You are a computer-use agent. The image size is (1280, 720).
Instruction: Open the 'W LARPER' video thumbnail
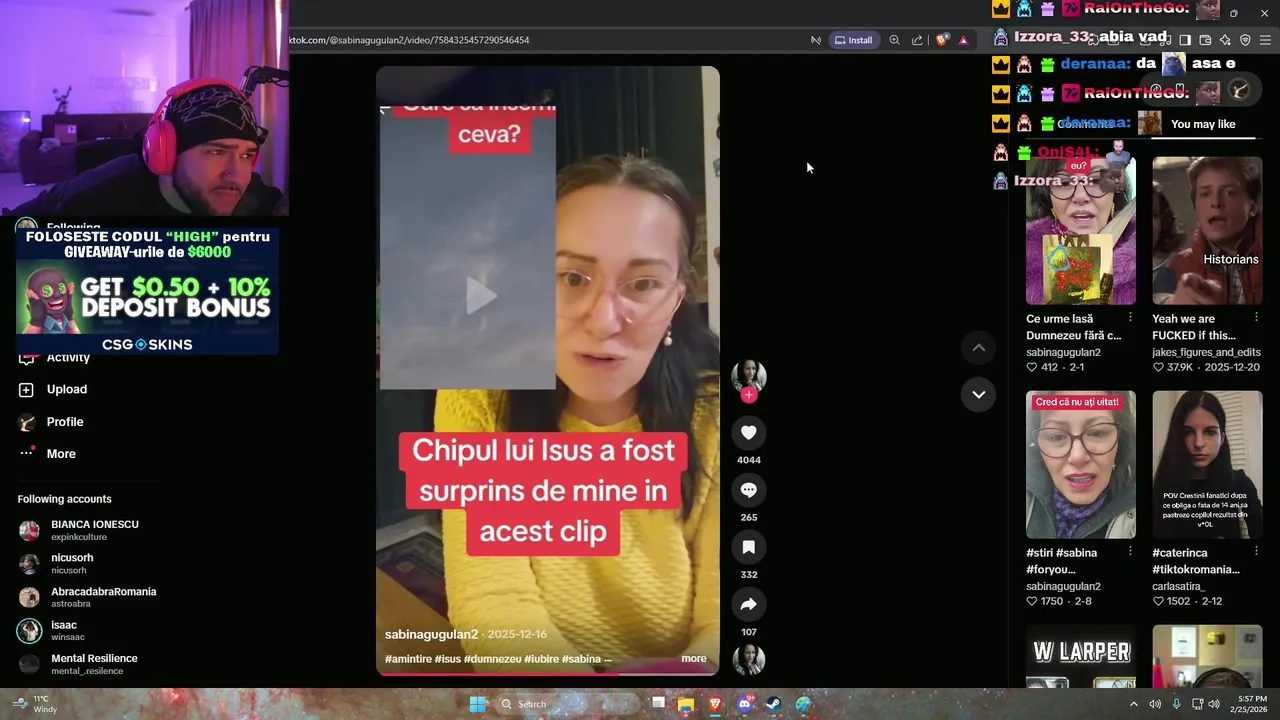tap(1081, 657)
